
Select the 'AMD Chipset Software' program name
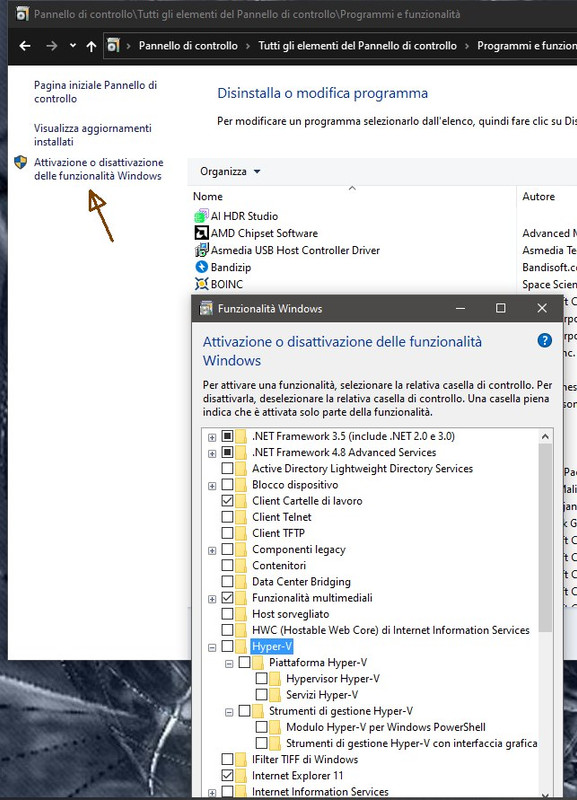[x=264, y=233]
